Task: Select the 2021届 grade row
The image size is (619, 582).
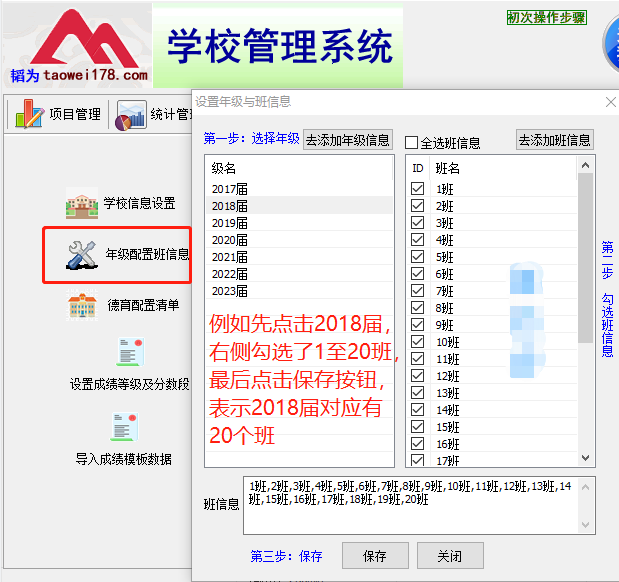Action: pos(299,257)
